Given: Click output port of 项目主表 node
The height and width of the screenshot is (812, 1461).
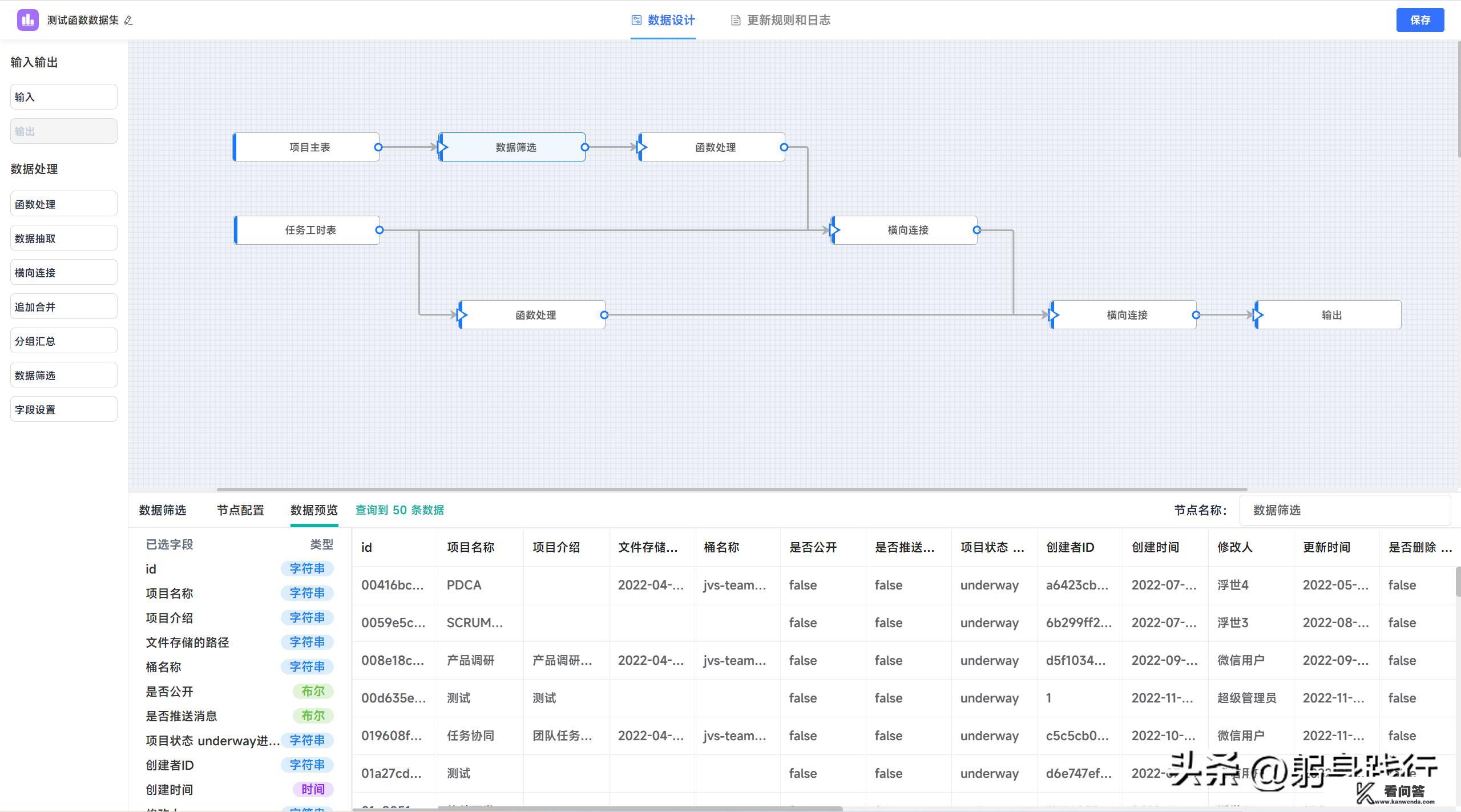Looking at the screenshot, I should point(378,147).
